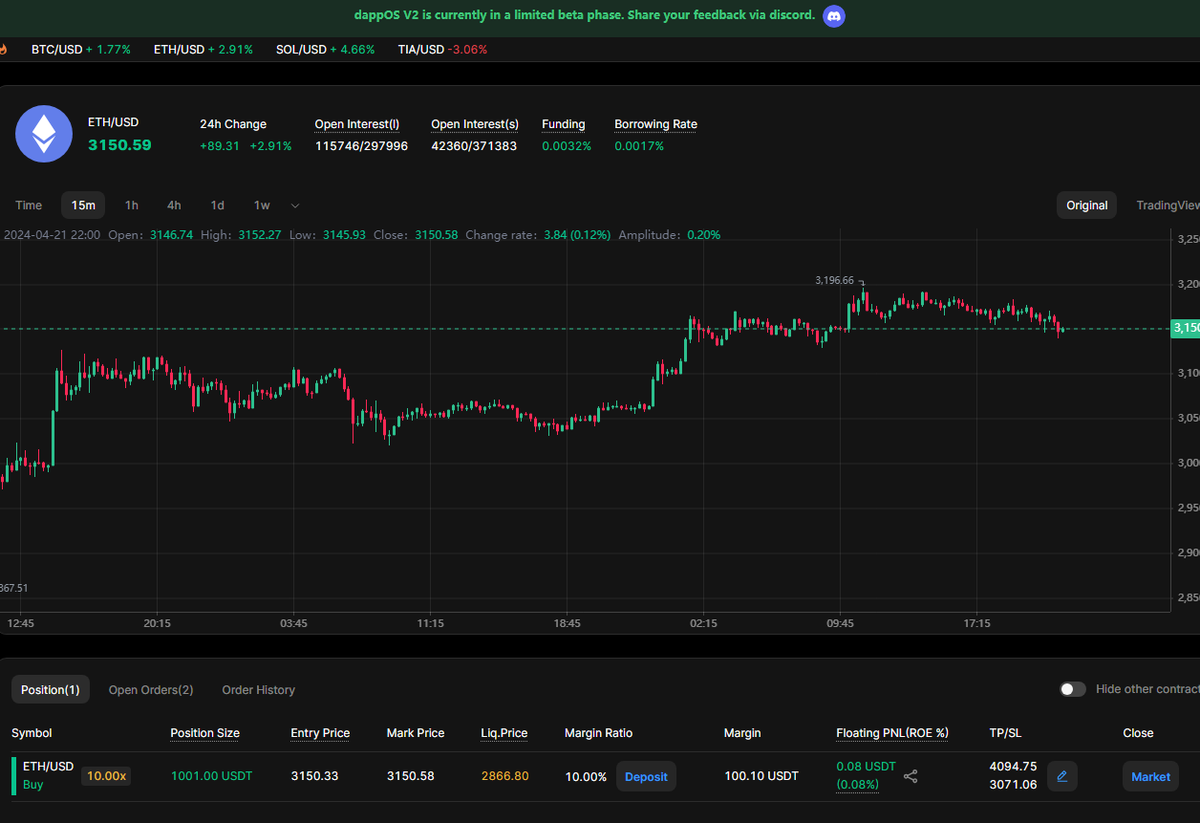Click the 3,196.66 high price marker
This screenshot has height=823, width=1200.
click(x=835, y=281)
